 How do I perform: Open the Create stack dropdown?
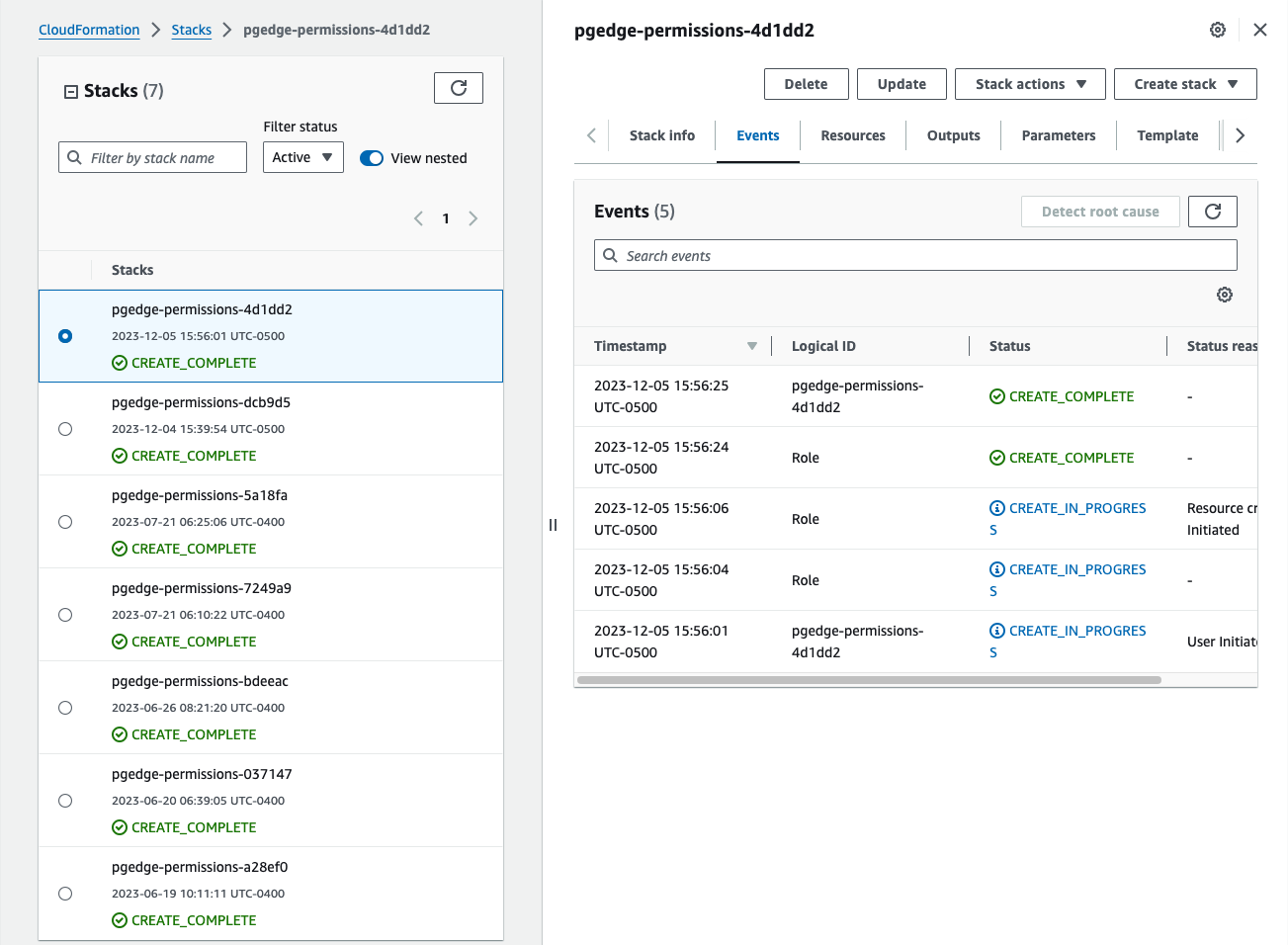click(1184, 84)
